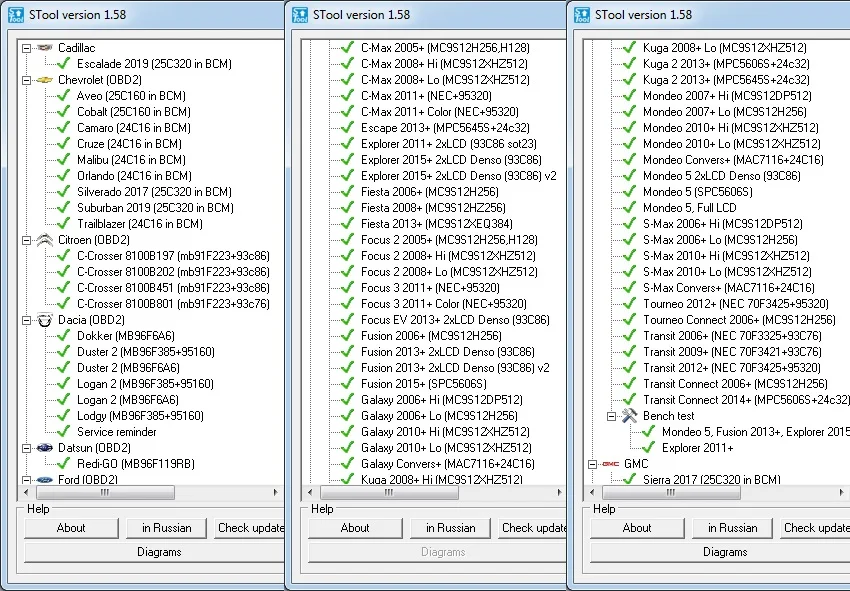Click Check update in the right window
The image size is (850, 591).
pyautogui.click(x=815, y=528)
